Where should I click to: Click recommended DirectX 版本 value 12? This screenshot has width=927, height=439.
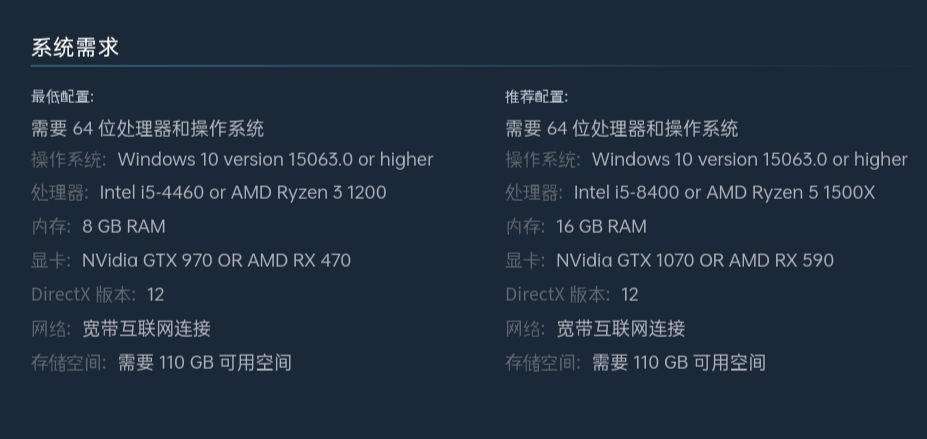[x=630, y=294]
